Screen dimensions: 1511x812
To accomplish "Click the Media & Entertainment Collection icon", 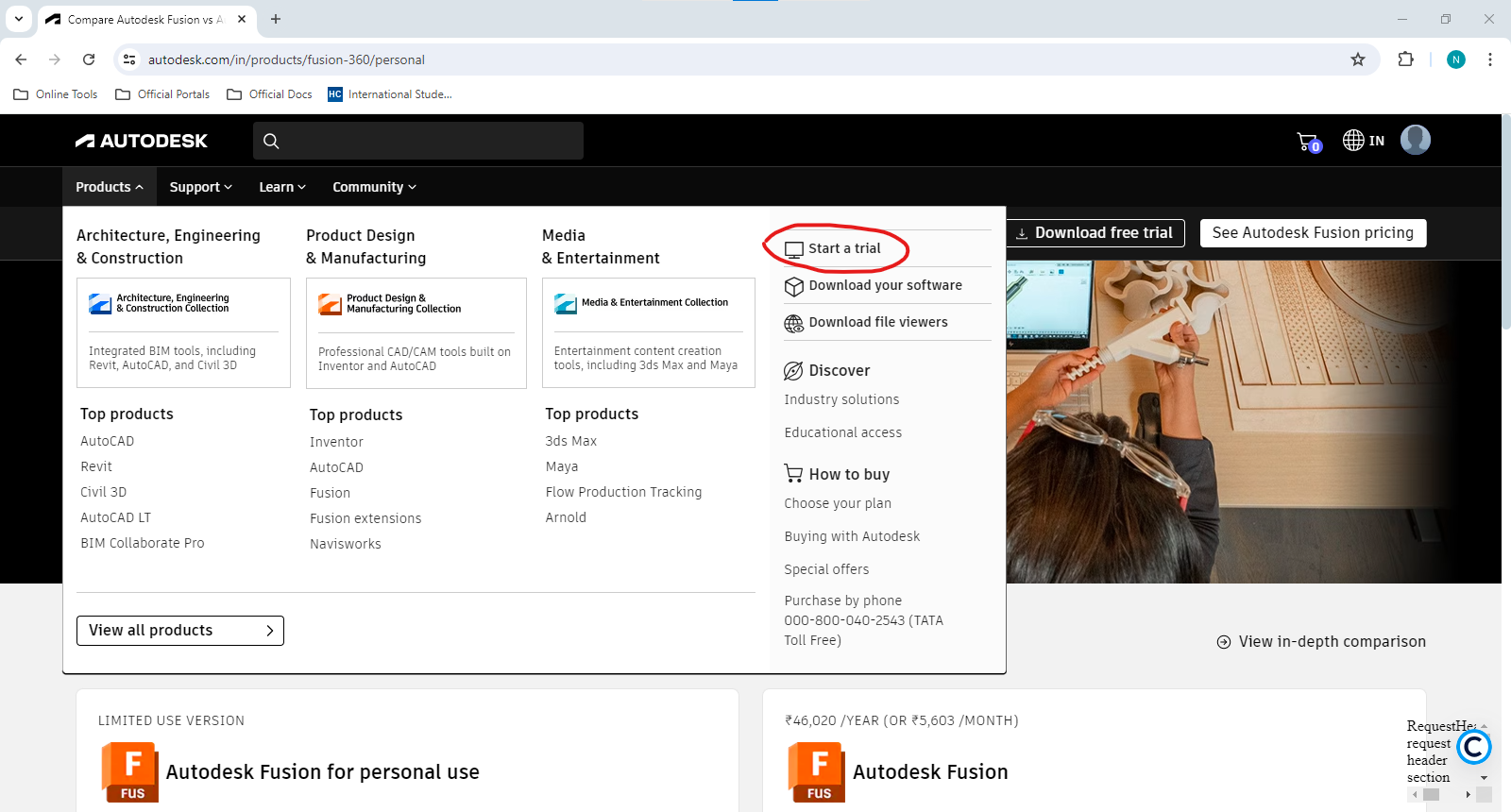I will pos(566,304).
